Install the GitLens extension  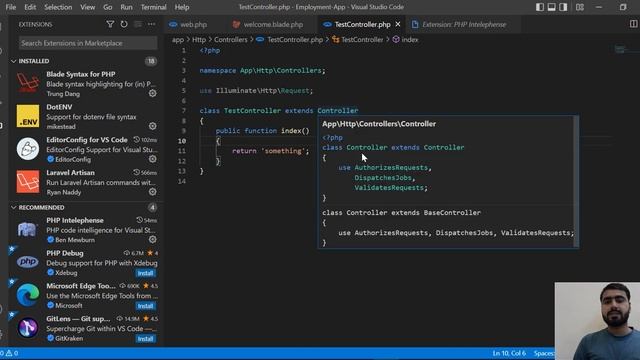pos(145,338)
